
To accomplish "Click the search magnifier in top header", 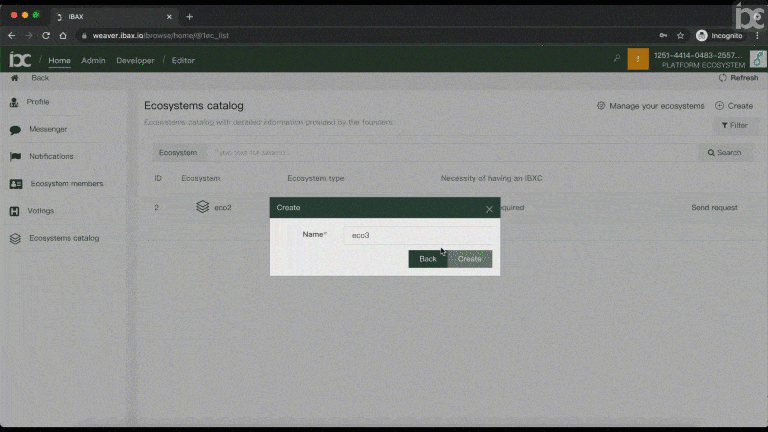I will (x=617, y=60).
